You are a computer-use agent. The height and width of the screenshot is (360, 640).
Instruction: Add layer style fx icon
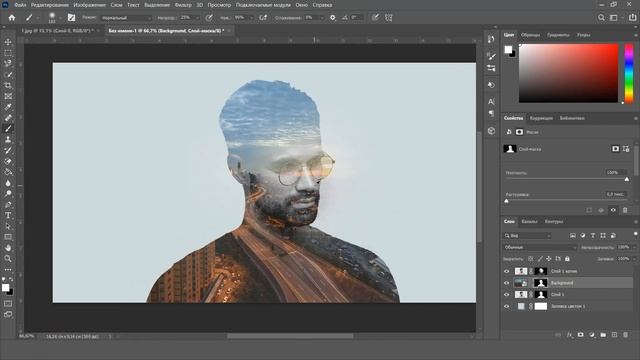(569, 335)
